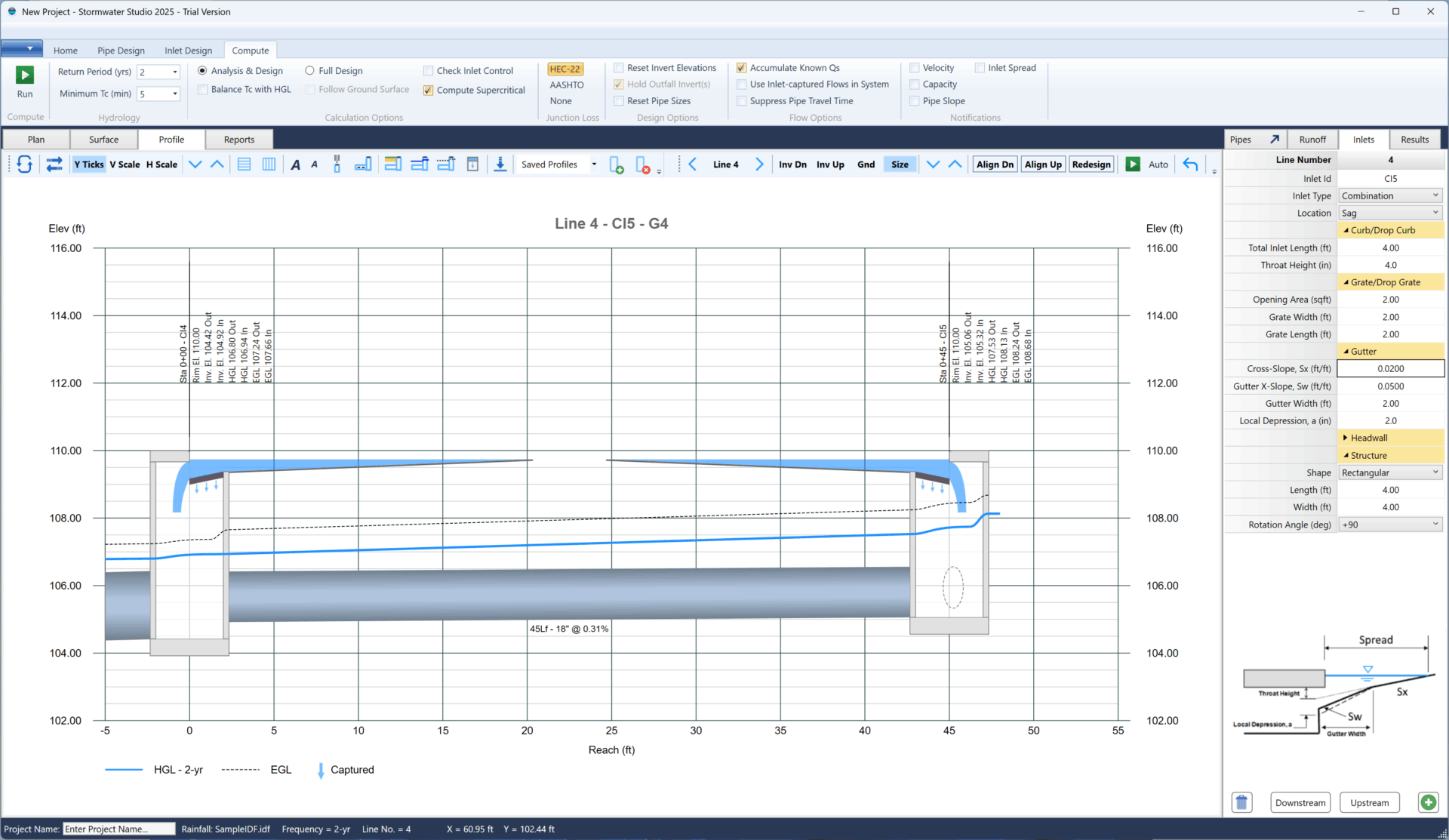
Task: Click the down chevron after V Scale
Action: 195,165
